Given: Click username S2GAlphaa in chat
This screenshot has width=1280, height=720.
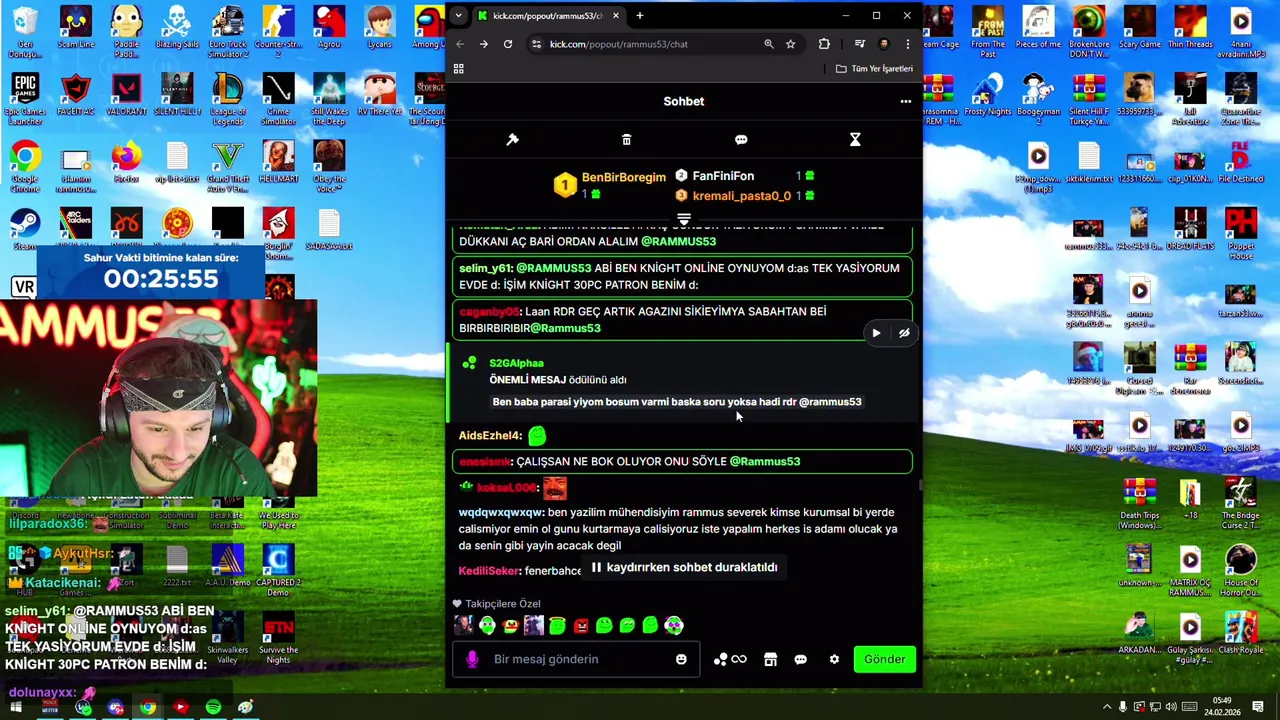Looking at the screenshot, I should [x=516, y=363].
